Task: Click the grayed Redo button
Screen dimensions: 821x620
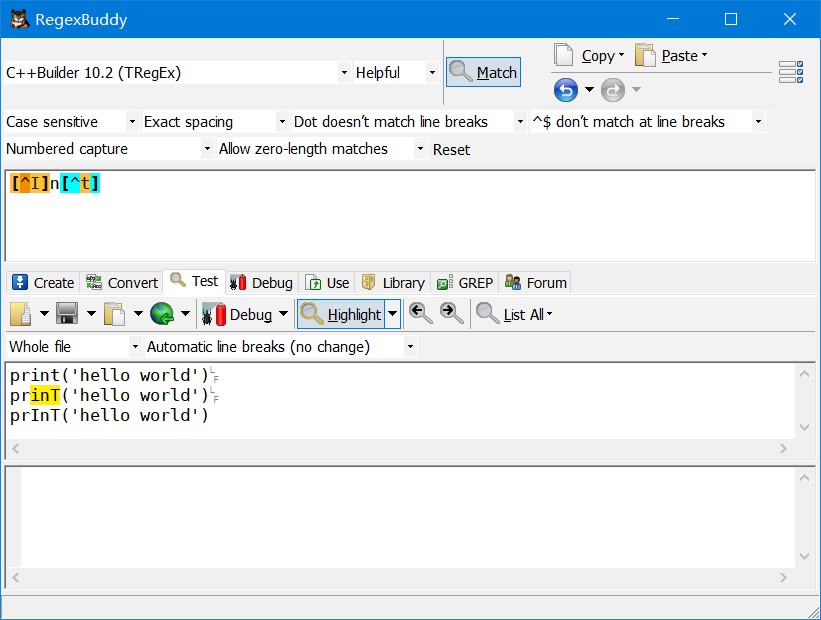Action: click(x=613, y=90)
